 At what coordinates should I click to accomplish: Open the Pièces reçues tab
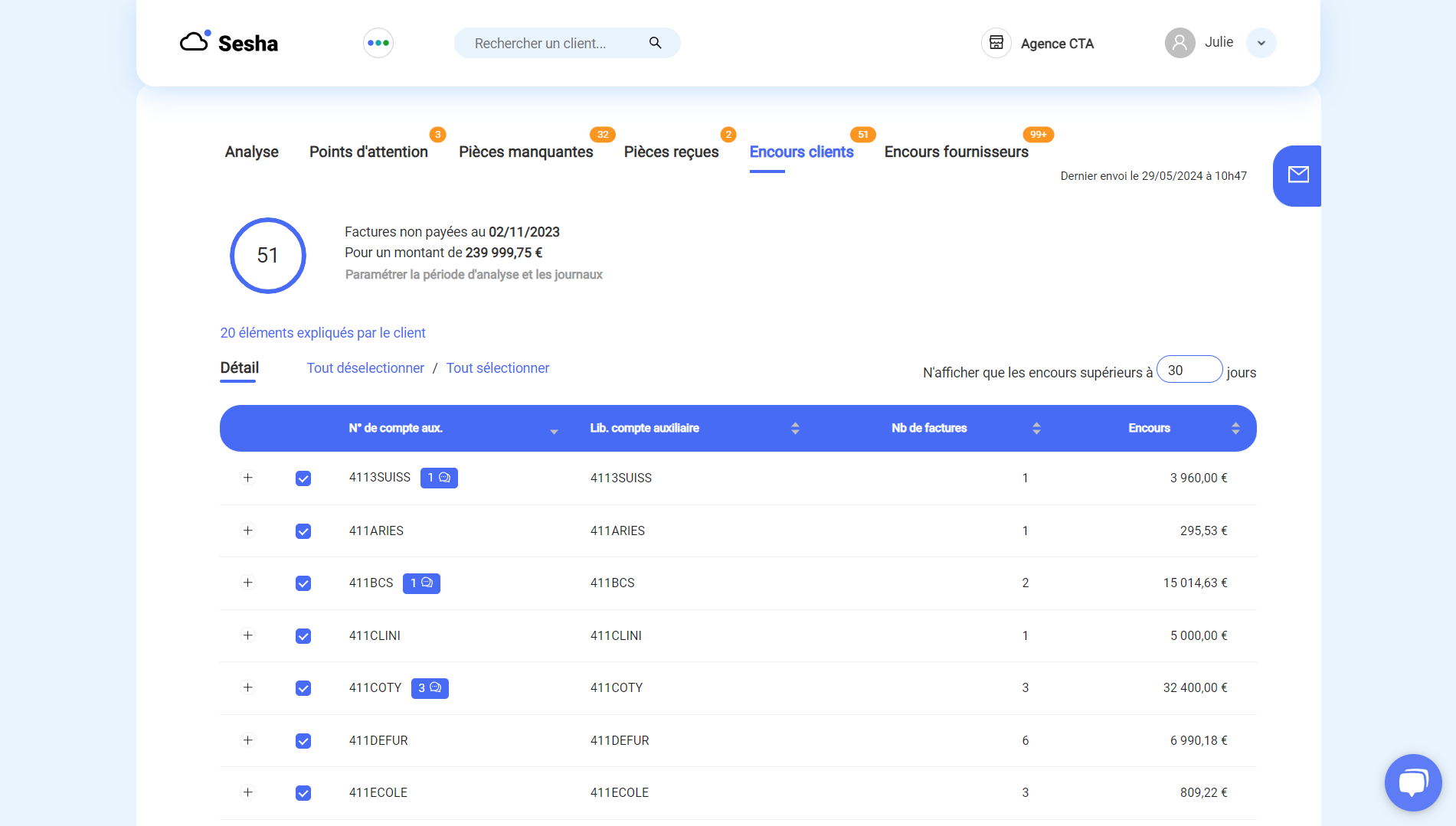(671, 152)
